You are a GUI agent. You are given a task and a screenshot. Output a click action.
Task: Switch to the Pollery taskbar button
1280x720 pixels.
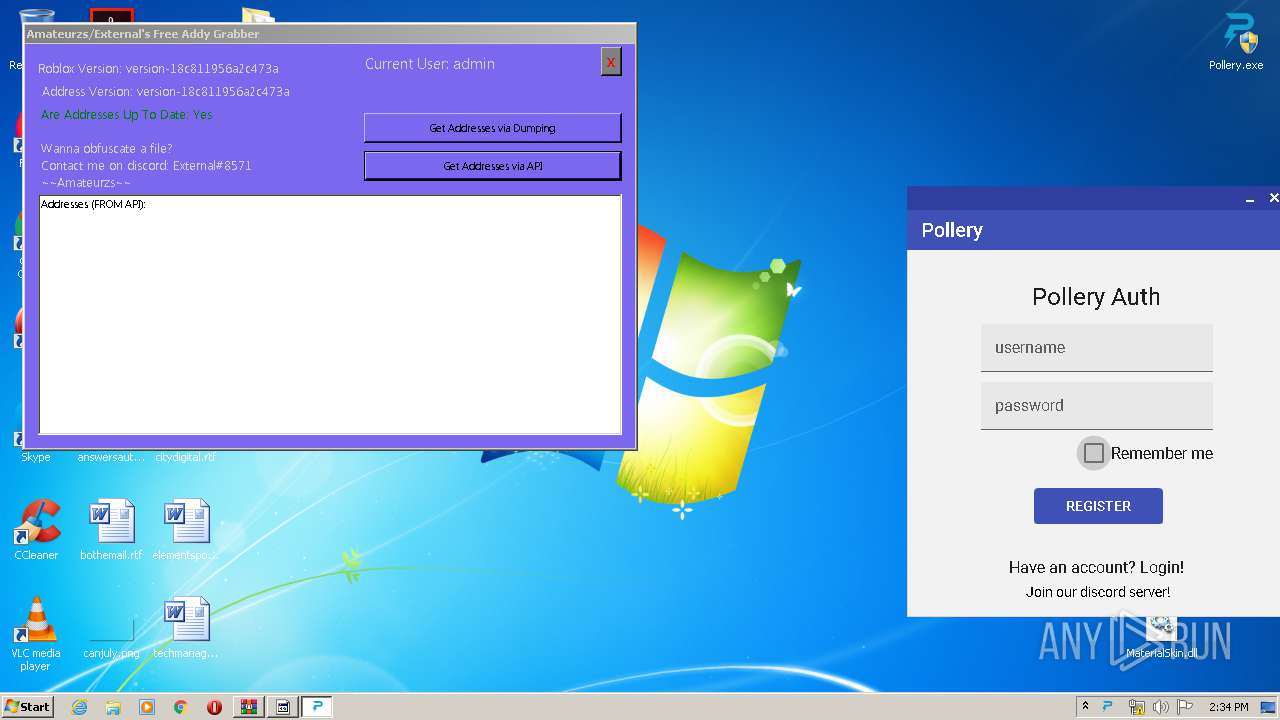coord(317,707)
